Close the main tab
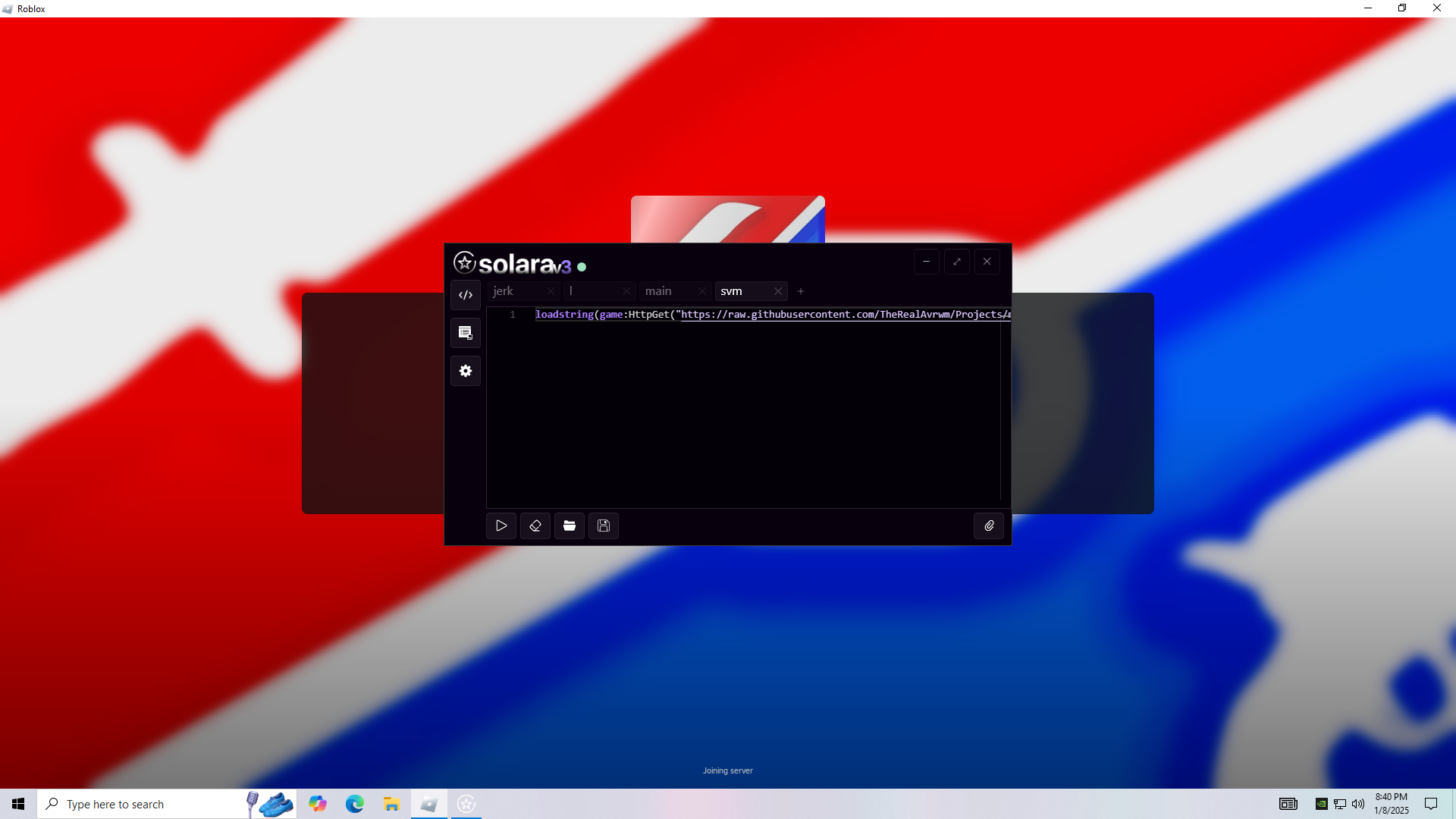The width and height of the screenshot is (1456, 819). tap(702, 291)
